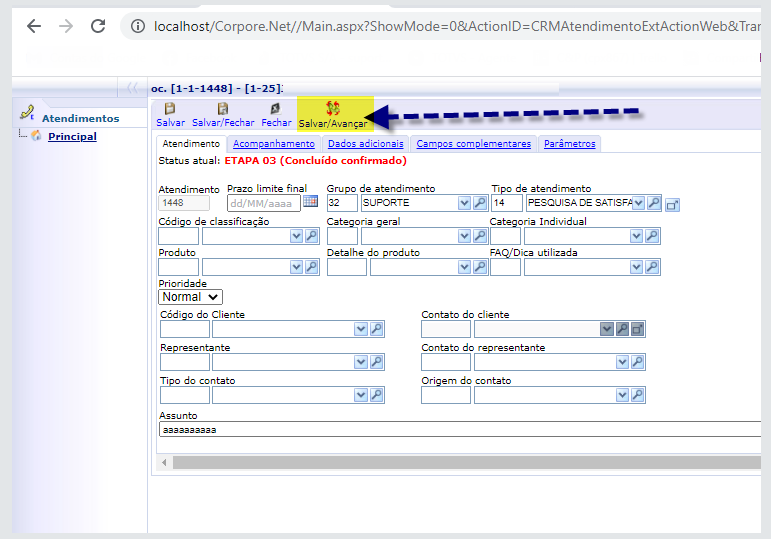Select the Atendimento tab
Image resolution: width=771 pixels, height=539 pixels.
191,144
